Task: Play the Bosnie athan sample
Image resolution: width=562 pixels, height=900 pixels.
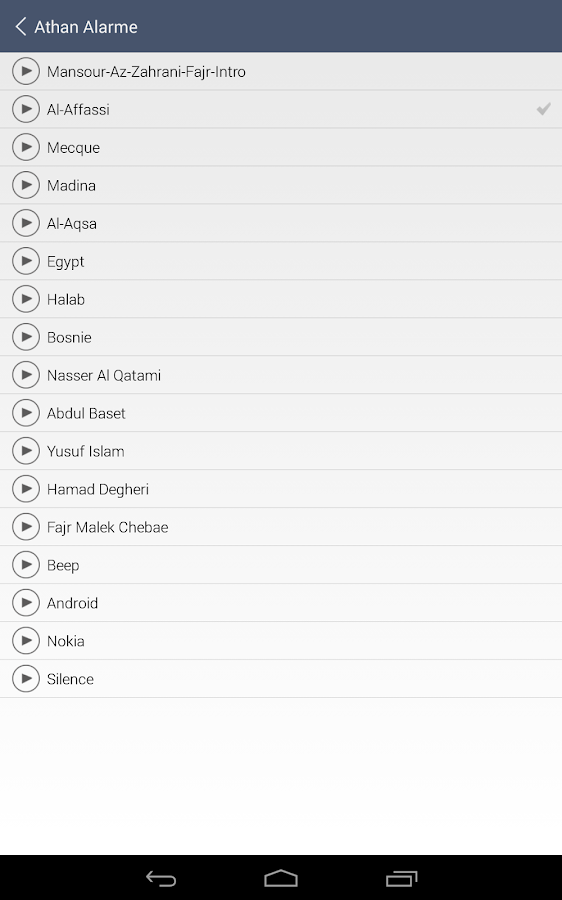Action: coord(26,337)
